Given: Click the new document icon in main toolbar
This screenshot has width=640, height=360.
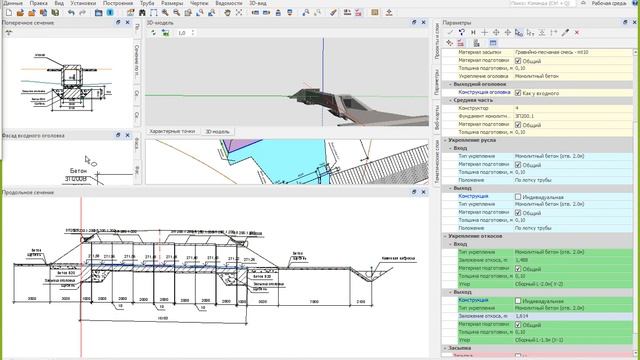Looking at the screenshot, I should [9, 13].
